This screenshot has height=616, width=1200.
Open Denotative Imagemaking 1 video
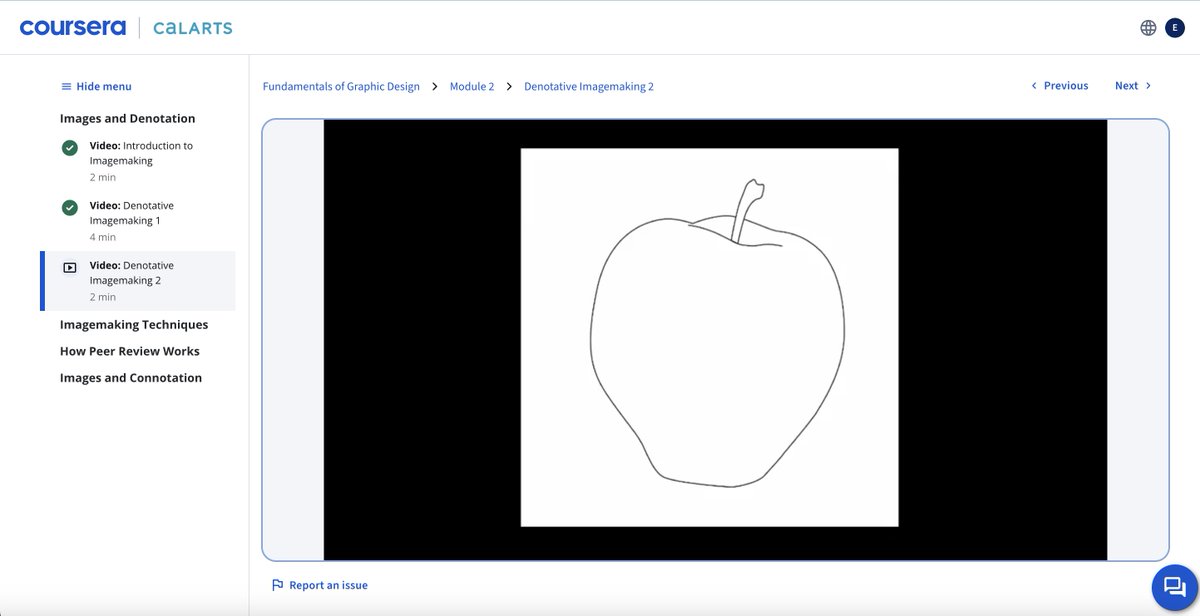[138, 221]
